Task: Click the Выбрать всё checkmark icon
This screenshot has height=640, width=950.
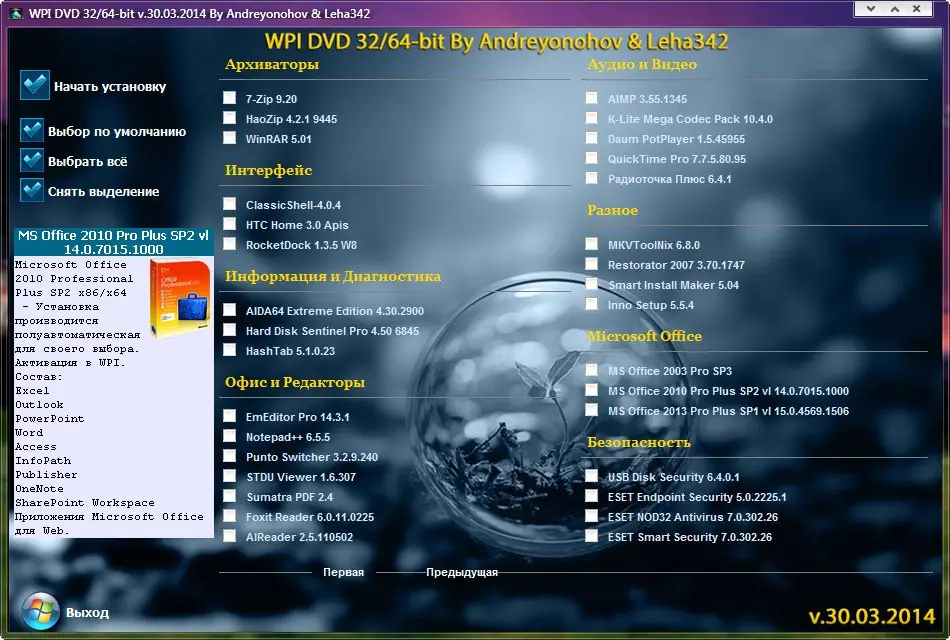Action: [x=32, y=160]
